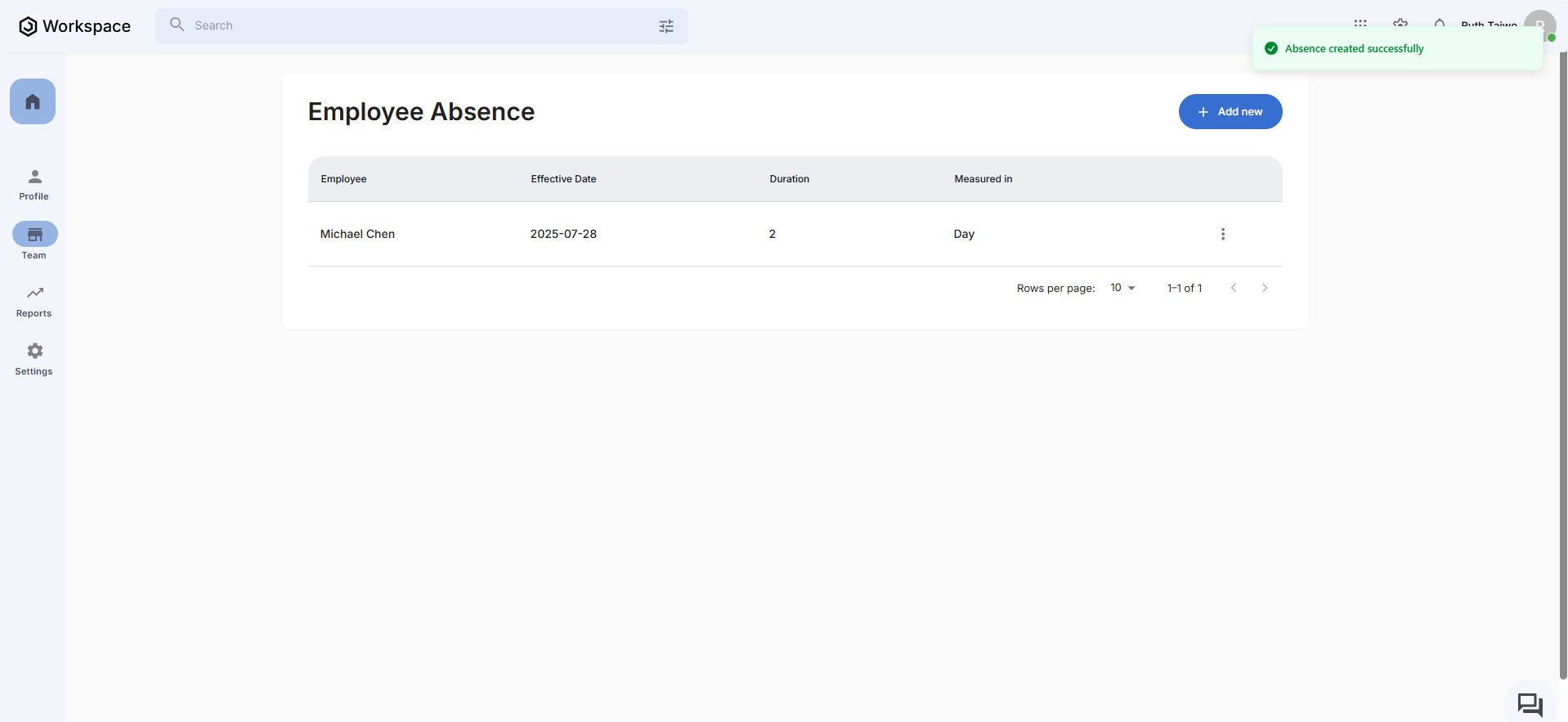Image resolution: width=1568 pixels, height=722 pixels.
Task: Expand the rows per page dropdown
Action: coord(1122,288)
